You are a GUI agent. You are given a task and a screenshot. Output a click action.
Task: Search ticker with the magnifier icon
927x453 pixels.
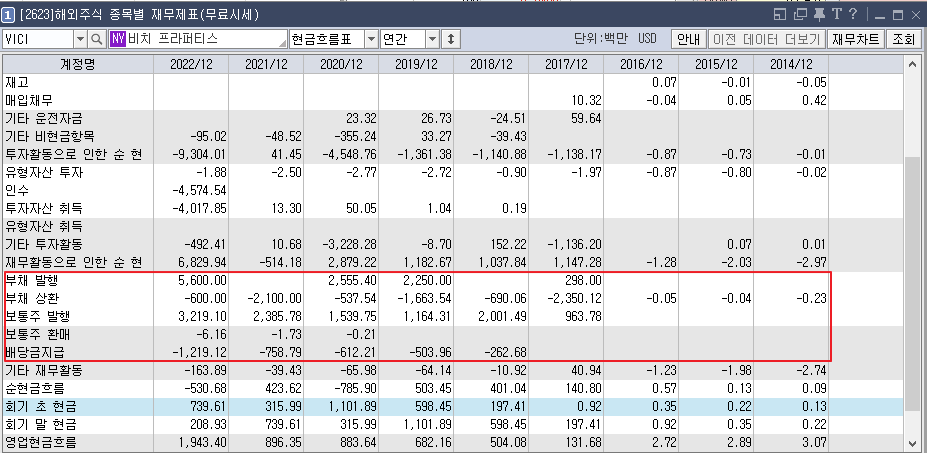pos(96,40)
